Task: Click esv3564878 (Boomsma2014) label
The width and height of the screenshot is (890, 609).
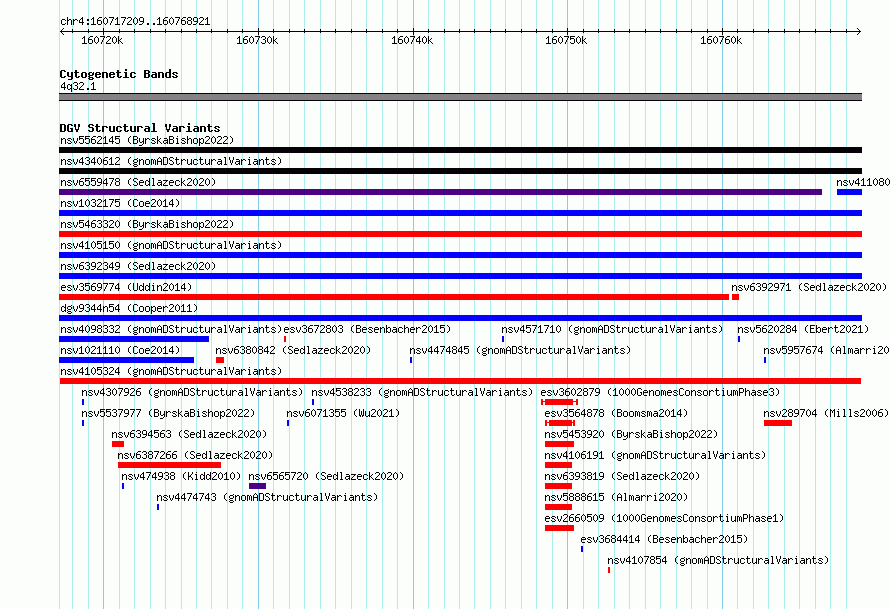Action: 616,413
